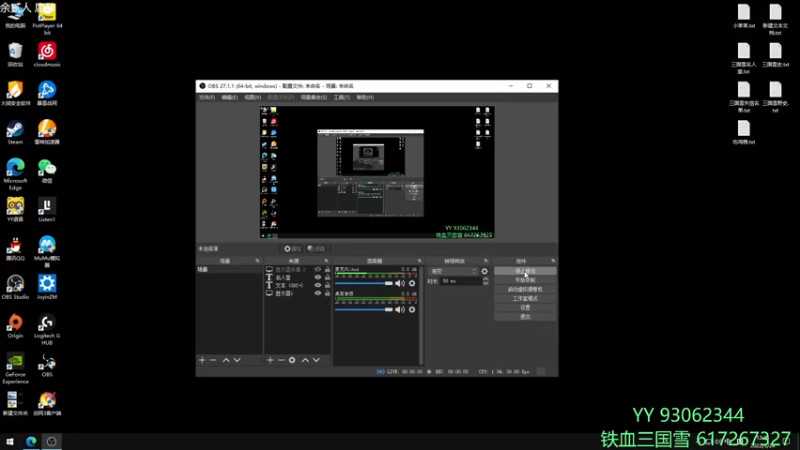The height and width of the screenshot is (450, 800).
Task: Toggle visibility of Display Capture 2 source
Action: tap(318, 269)
